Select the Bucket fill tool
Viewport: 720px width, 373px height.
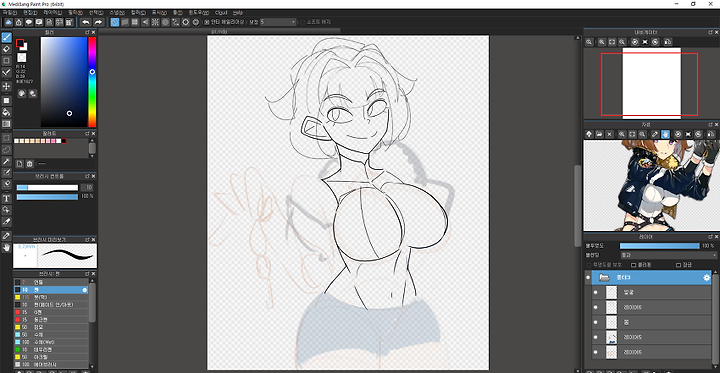tap(6, 112)
